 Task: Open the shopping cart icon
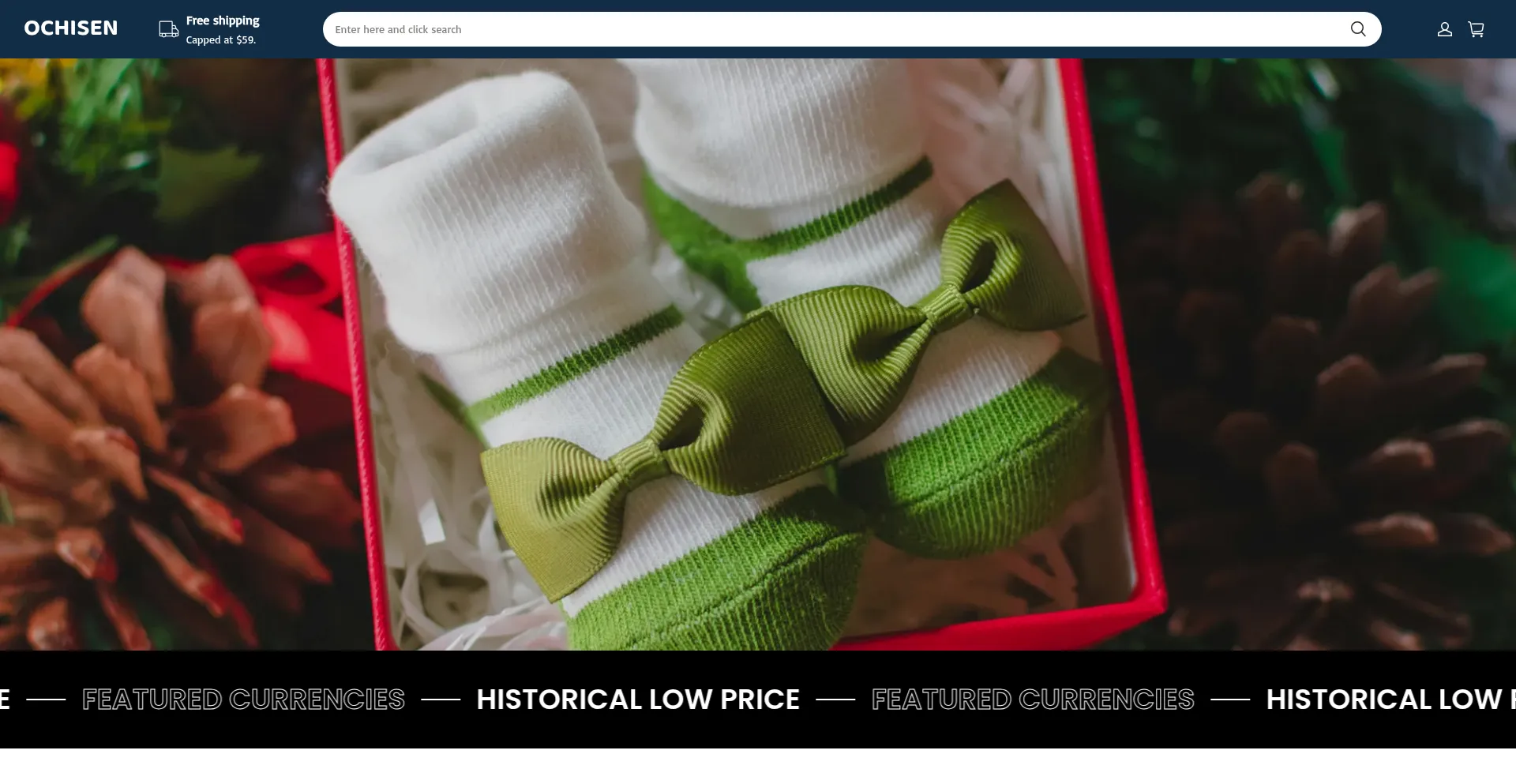(1476, 29)
